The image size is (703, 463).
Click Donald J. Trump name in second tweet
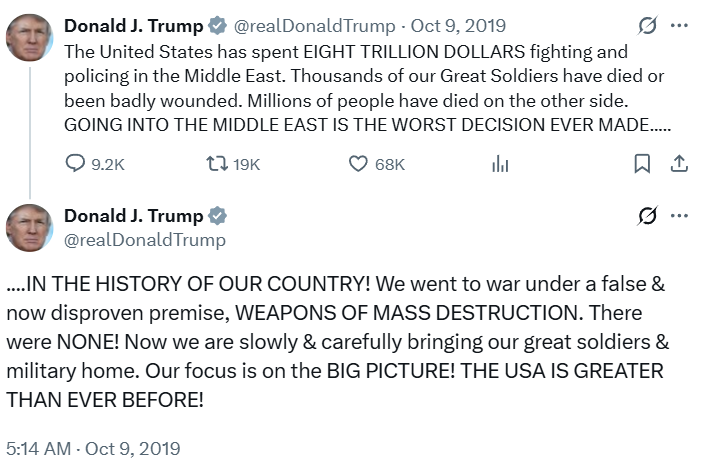pos(133,216)
